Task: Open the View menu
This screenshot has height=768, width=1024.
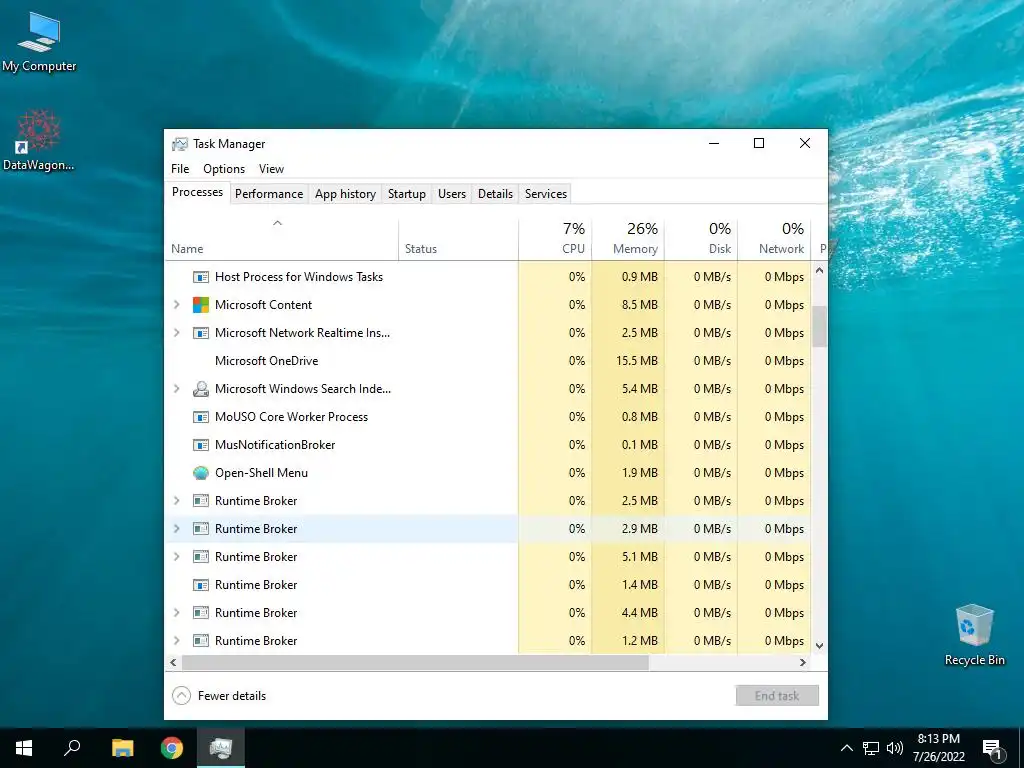Action: point(271,168)
